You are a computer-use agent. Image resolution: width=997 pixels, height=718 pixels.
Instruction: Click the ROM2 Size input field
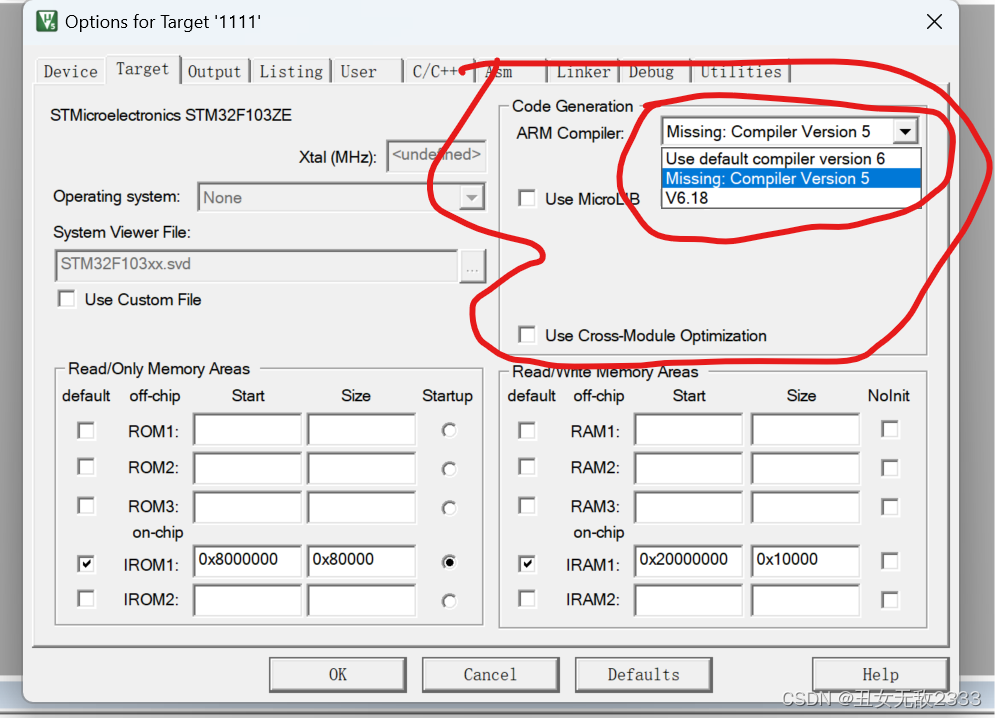(362, 468)
